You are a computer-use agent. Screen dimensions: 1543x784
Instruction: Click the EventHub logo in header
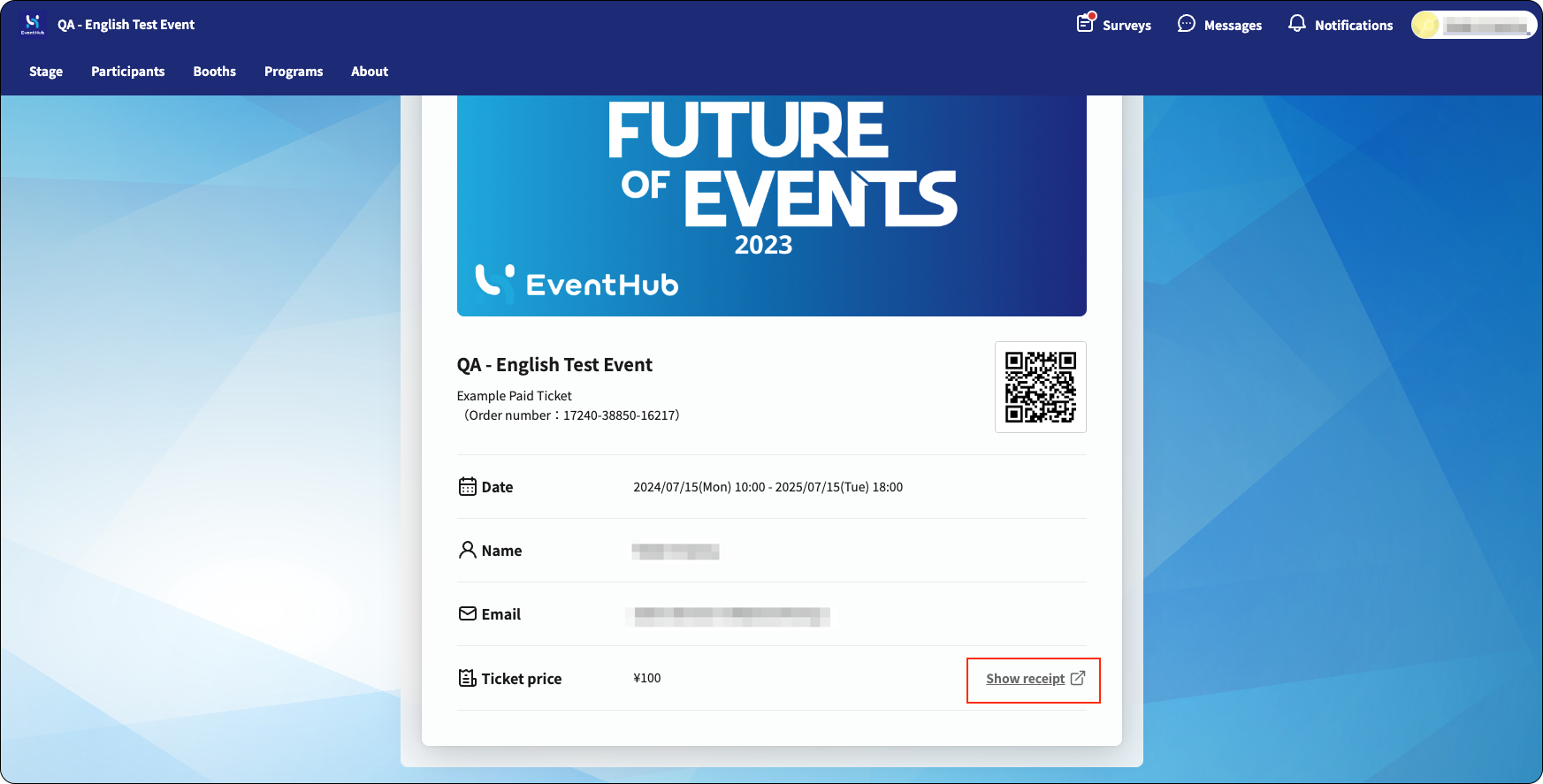[x=33, y=25]
